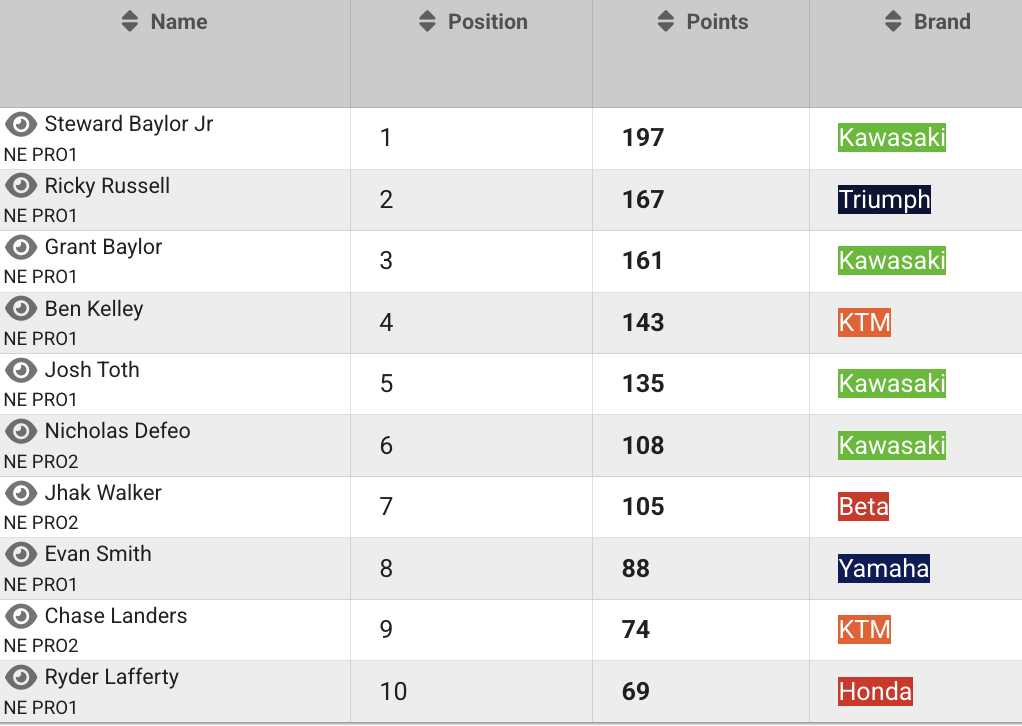
Task: Click the eye icon next to Nicholas Defeo
Action: click(21, 431)
